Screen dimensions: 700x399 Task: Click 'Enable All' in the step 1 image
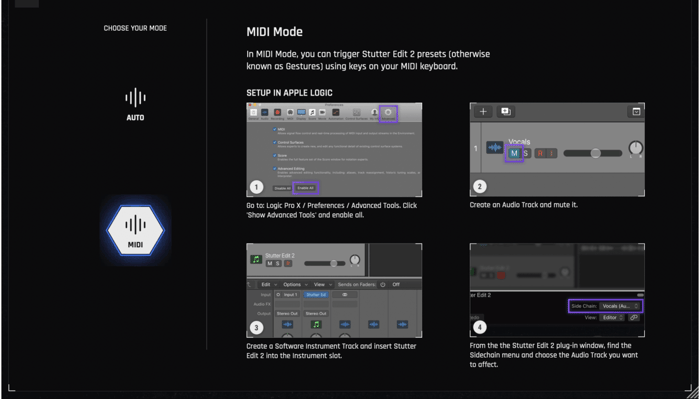306,188
